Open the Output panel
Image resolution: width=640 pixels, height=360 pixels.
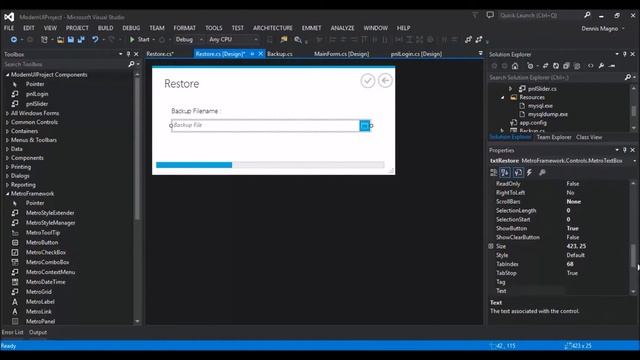tap(38, 332)
